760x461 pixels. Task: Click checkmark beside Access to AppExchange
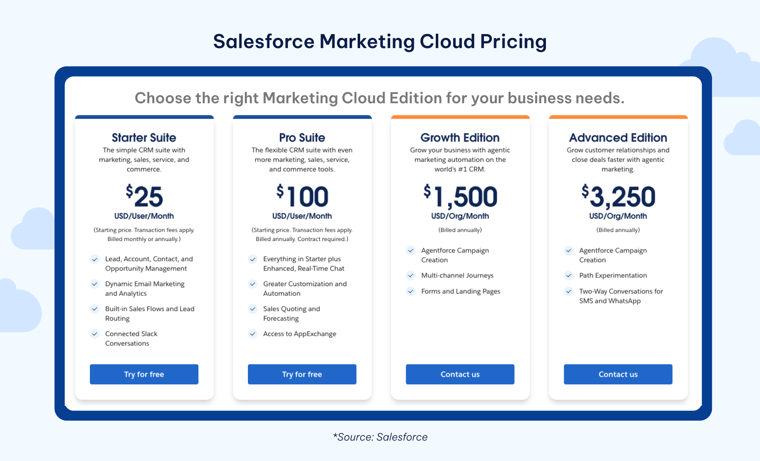253,334
